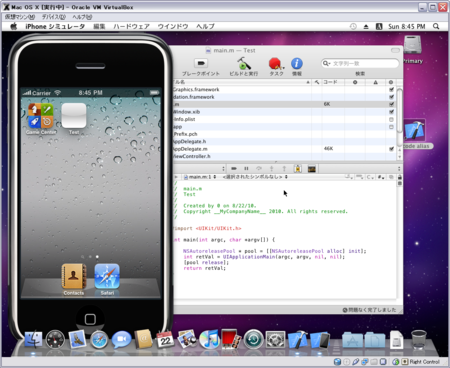Enable target checkbox for Info.plist row
Viewport: 450px width, 368px height.
coord(391,119)
